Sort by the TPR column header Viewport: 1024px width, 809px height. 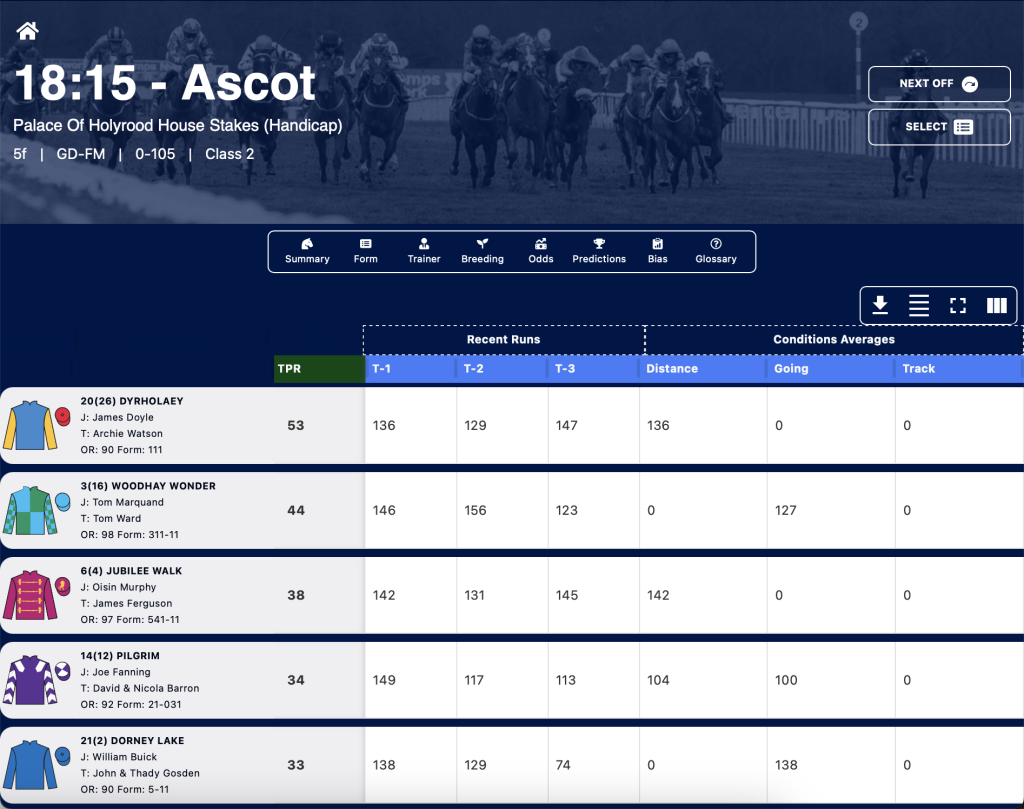[x=319, y=368]
